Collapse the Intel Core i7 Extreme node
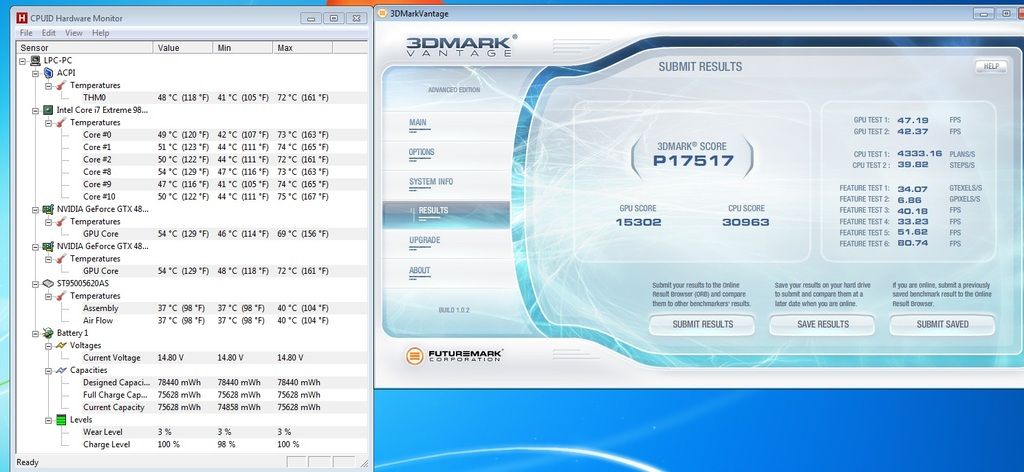Image resolution: width=1024 pixels, height=472 pixels. click(36, 110)
